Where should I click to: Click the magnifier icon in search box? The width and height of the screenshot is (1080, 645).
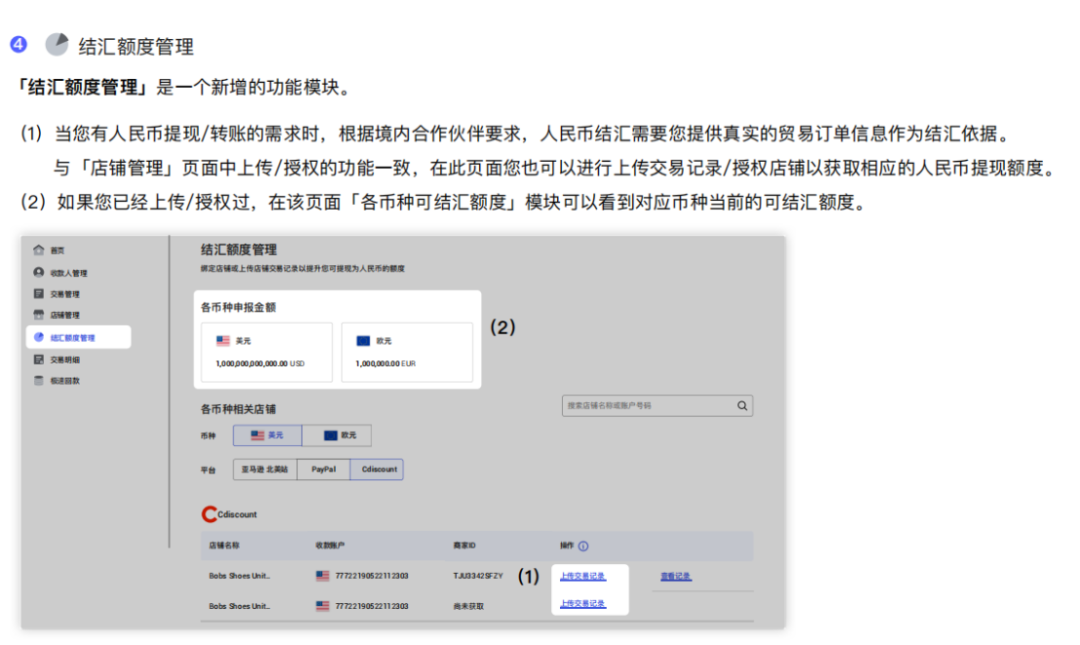coord(741,405)
